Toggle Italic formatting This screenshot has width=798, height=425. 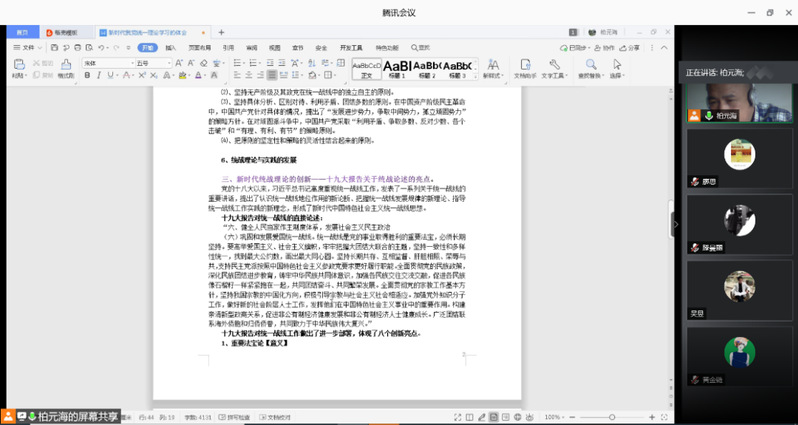(100, 76)
